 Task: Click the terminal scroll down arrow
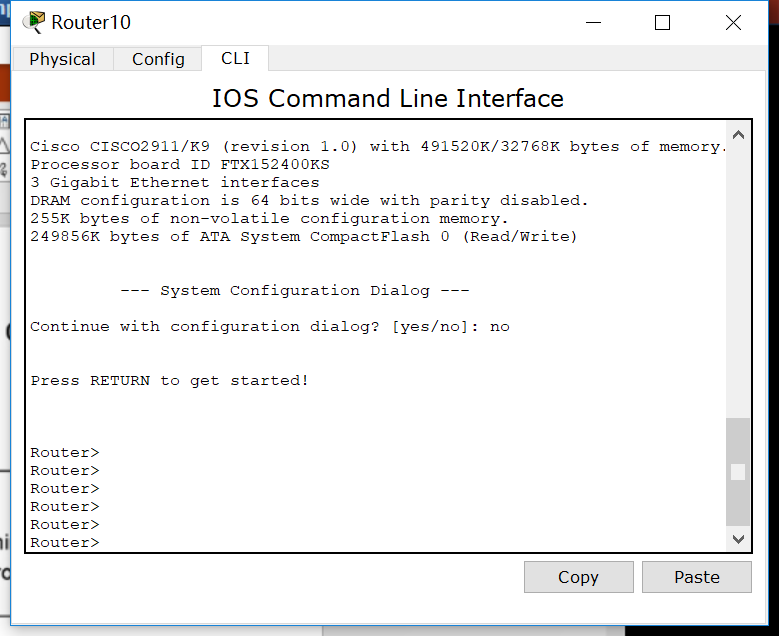tap(738, 539)
